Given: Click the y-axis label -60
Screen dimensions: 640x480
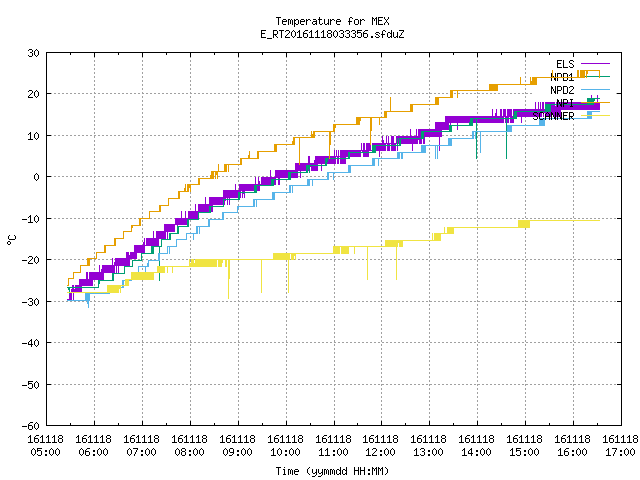Looking at the screenshot, I should pyautogui.click(x=31, y=426).
